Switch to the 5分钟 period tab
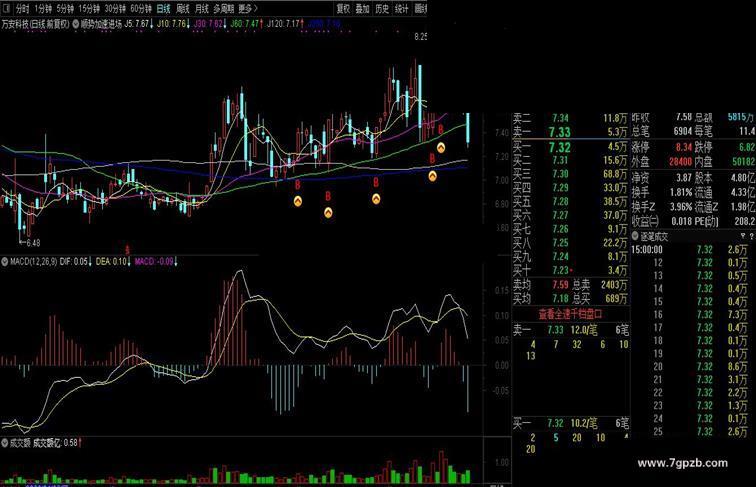This screenshot has height=487, width=756. [65, 9]
